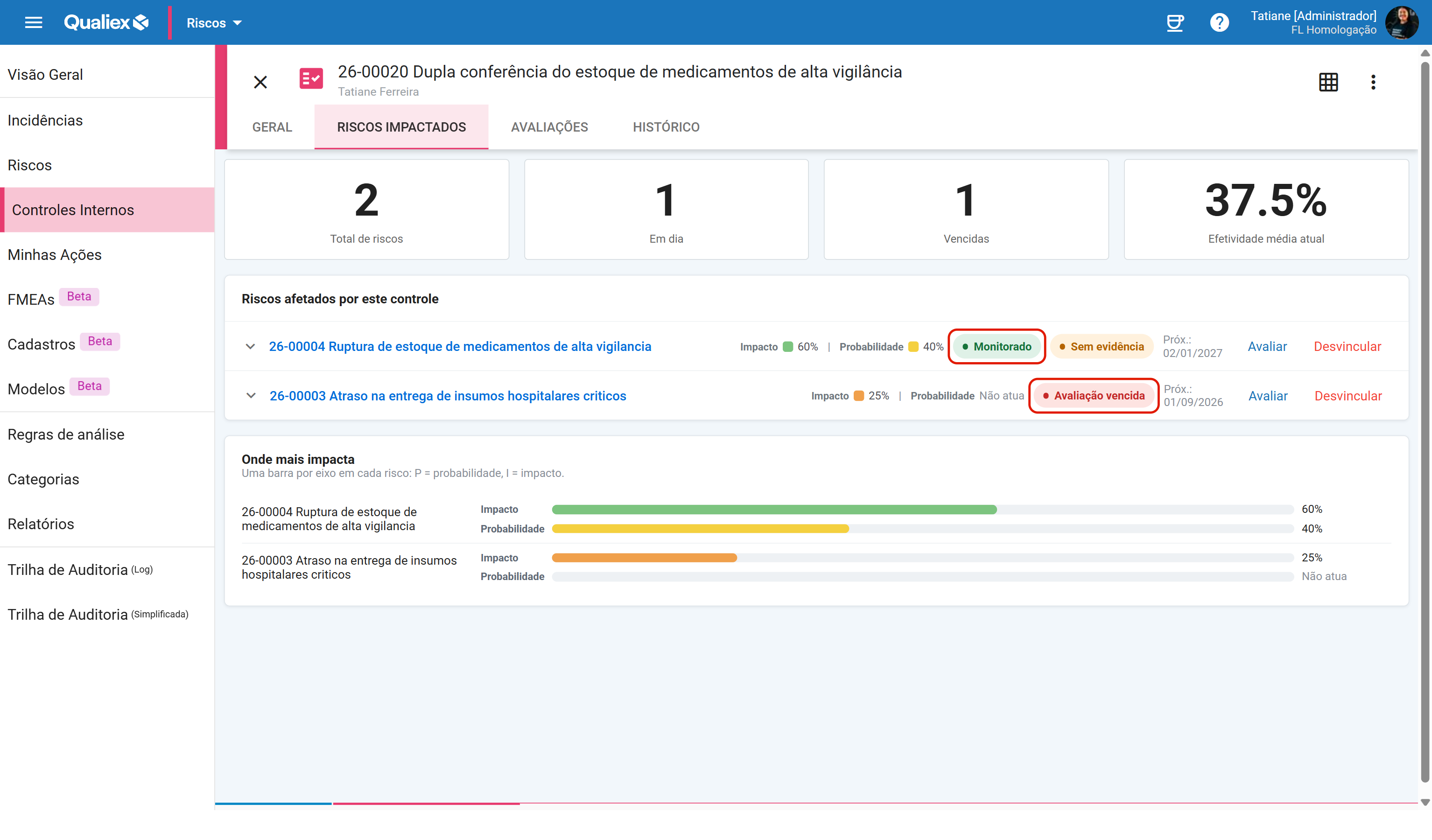This screenshot has height=840, width=1432.
Task: Select Controles Internos in sidebar
Action: pyautogui.click(x=107, y=210)
